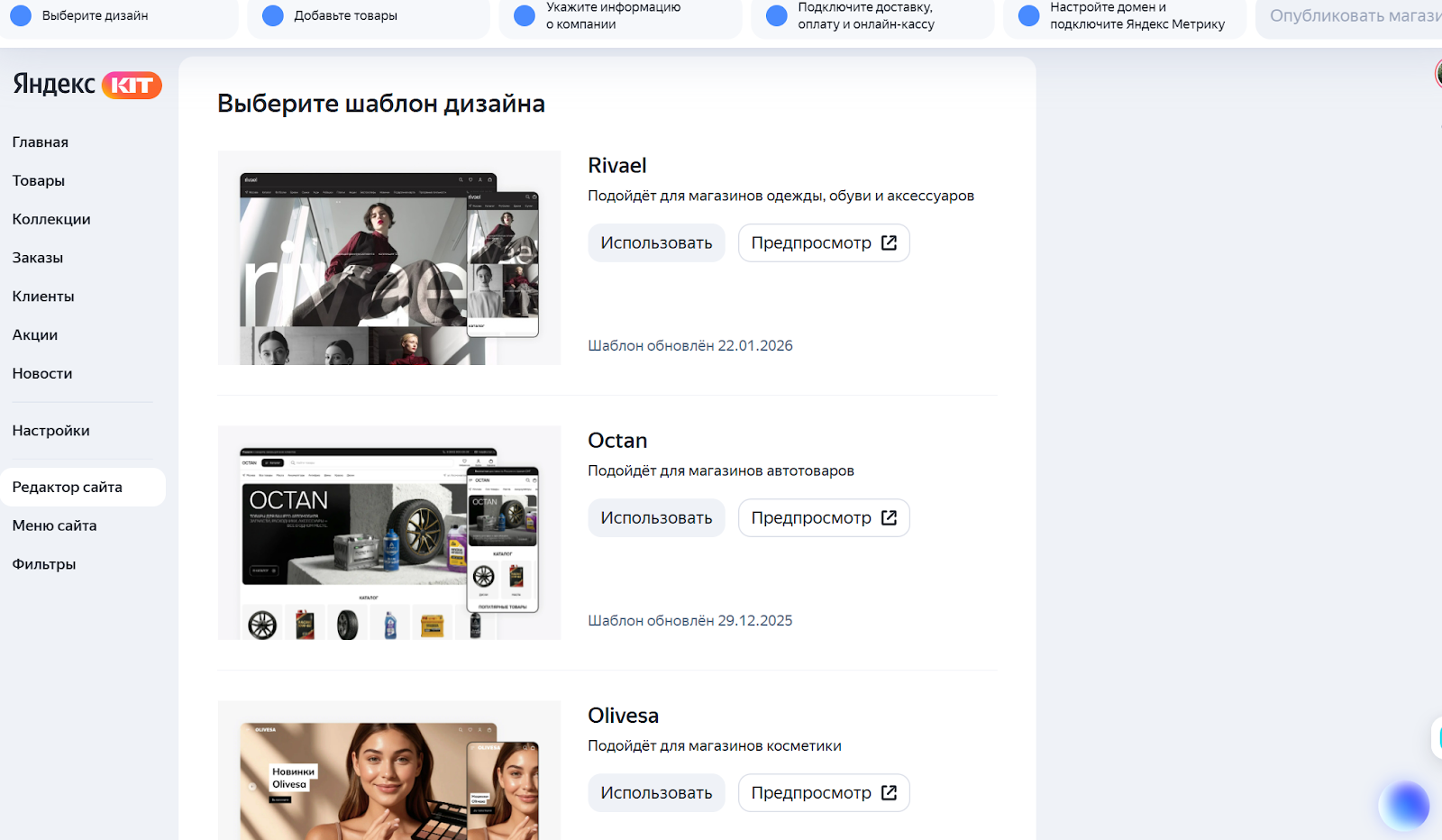
Task: Click the domain setup step circle icon
Action: (x=1028, y=15)
